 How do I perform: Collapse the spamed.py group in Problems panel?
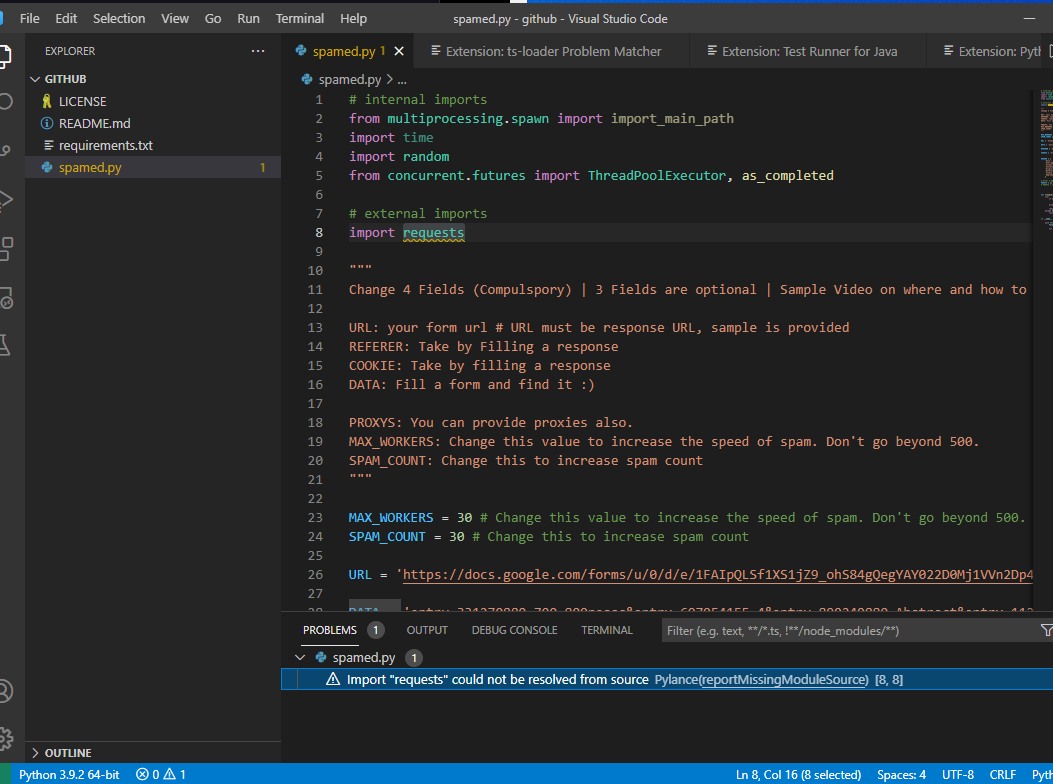tap(300, 657)
